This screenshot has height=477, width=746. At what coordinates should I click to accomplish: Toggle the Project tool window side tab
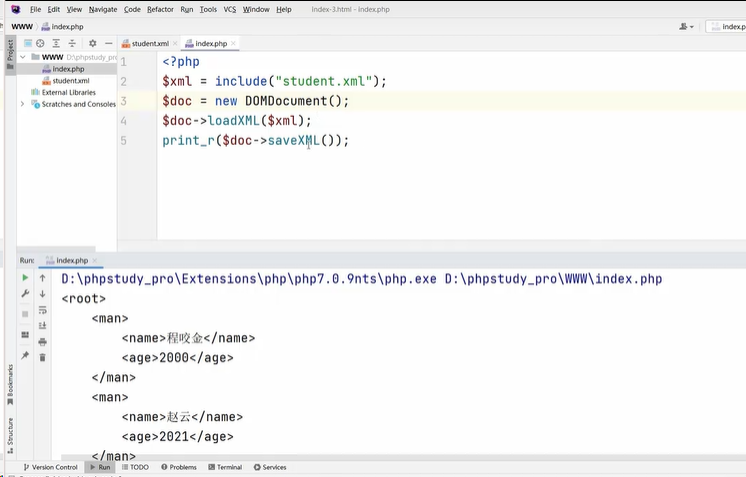click(x=10, y=50)
